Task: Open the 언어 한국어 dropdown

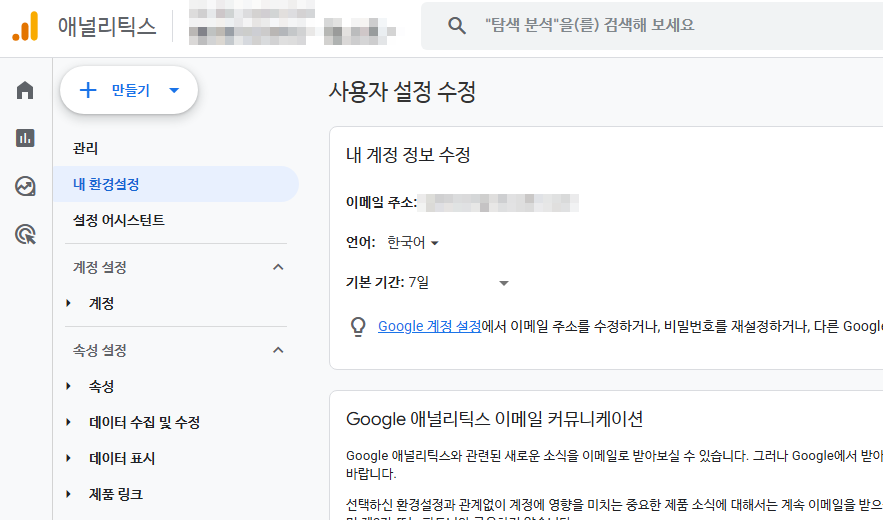Action: click(413, 243)
